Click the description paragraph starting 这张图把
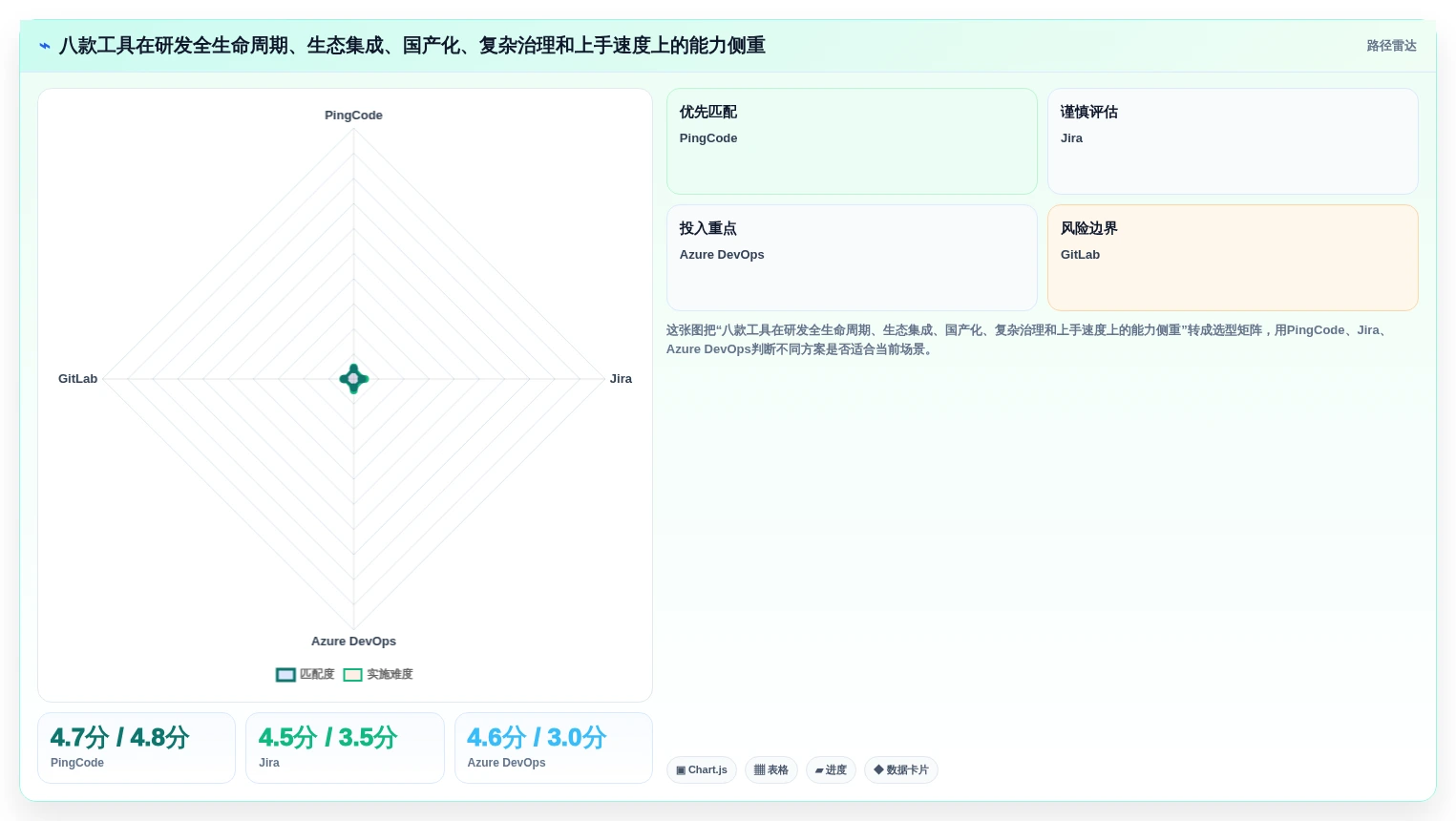 (1031, 340)
